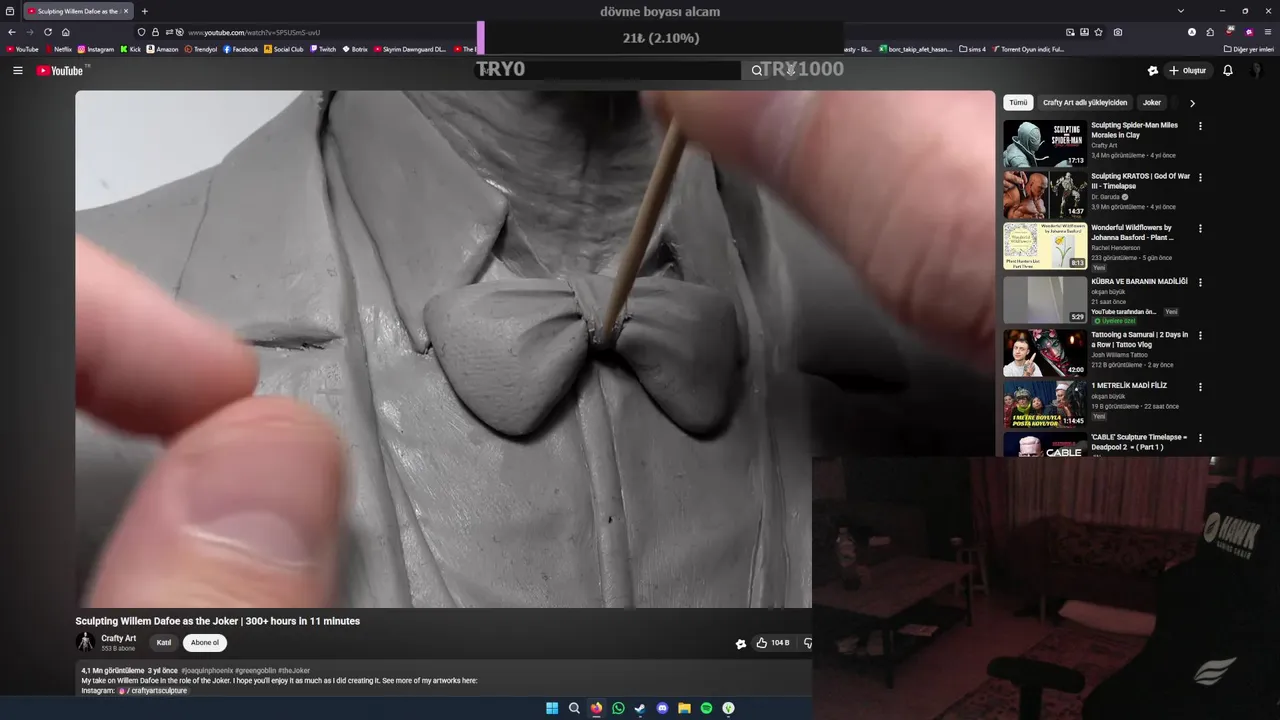The width and height of the screenshot is (1280, 720).
Task: Open the Windows Start menu
Action: (552, 708)
